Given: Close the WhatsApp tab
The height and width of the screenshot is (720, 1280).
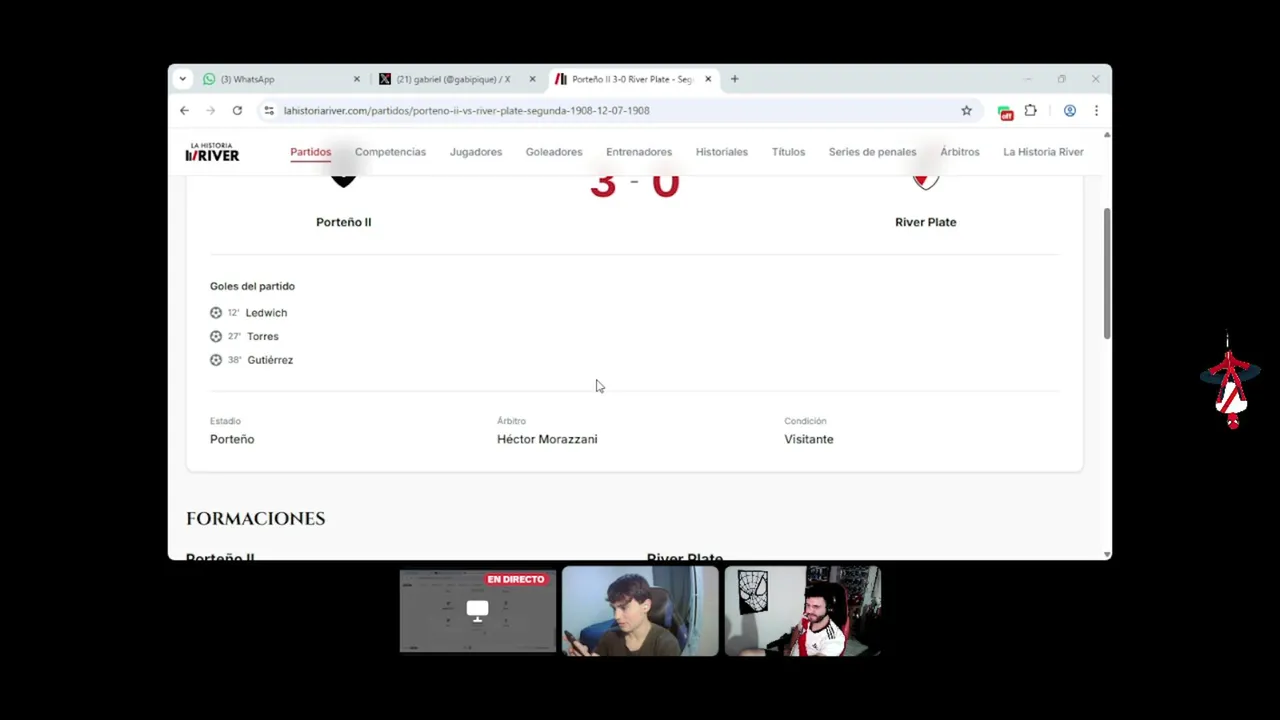Looking at the screenshot, I should tap(356, 79).
